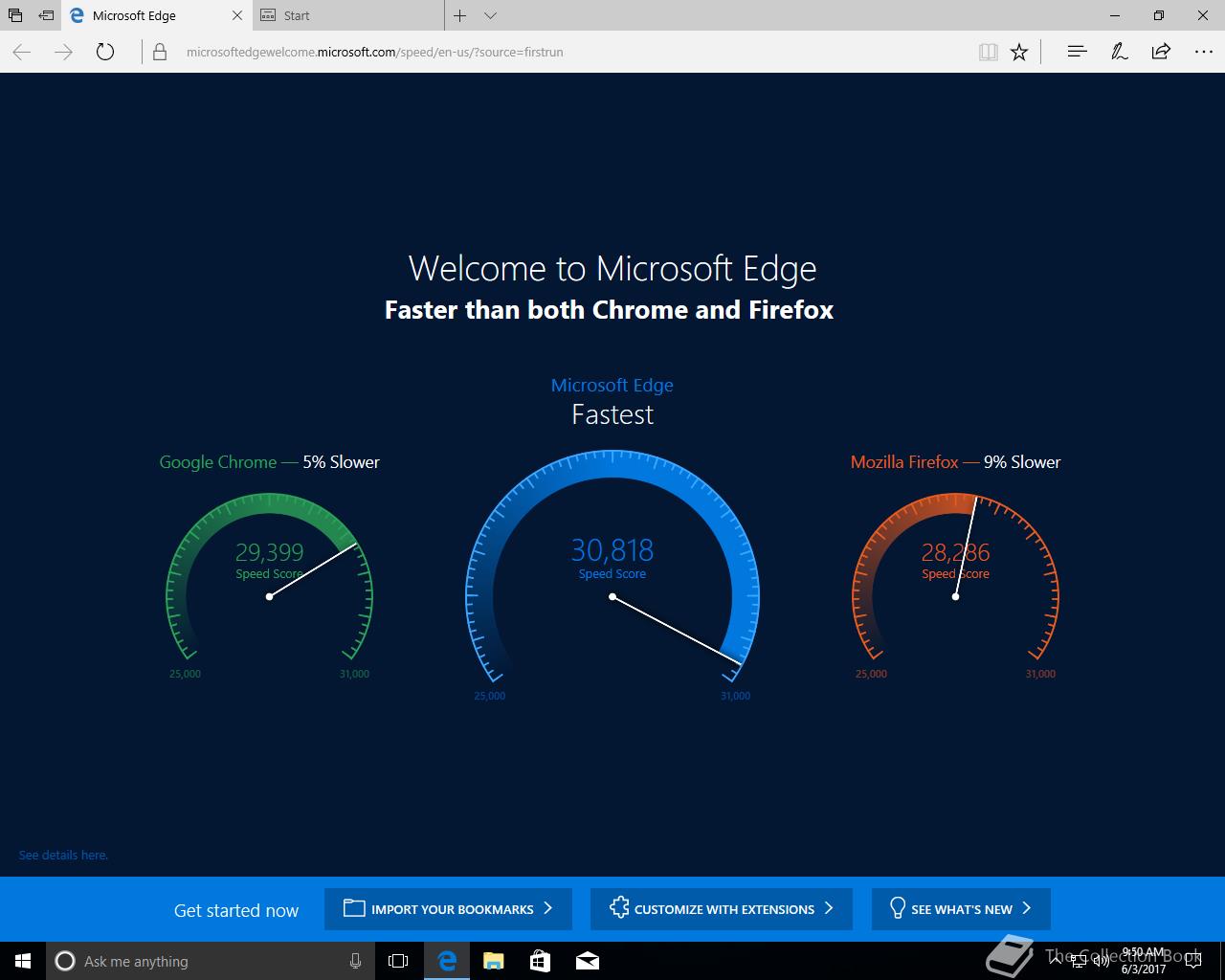1225x980 pixels.
Task: Click the 29,399 speed score text
Action: (269, 552)
